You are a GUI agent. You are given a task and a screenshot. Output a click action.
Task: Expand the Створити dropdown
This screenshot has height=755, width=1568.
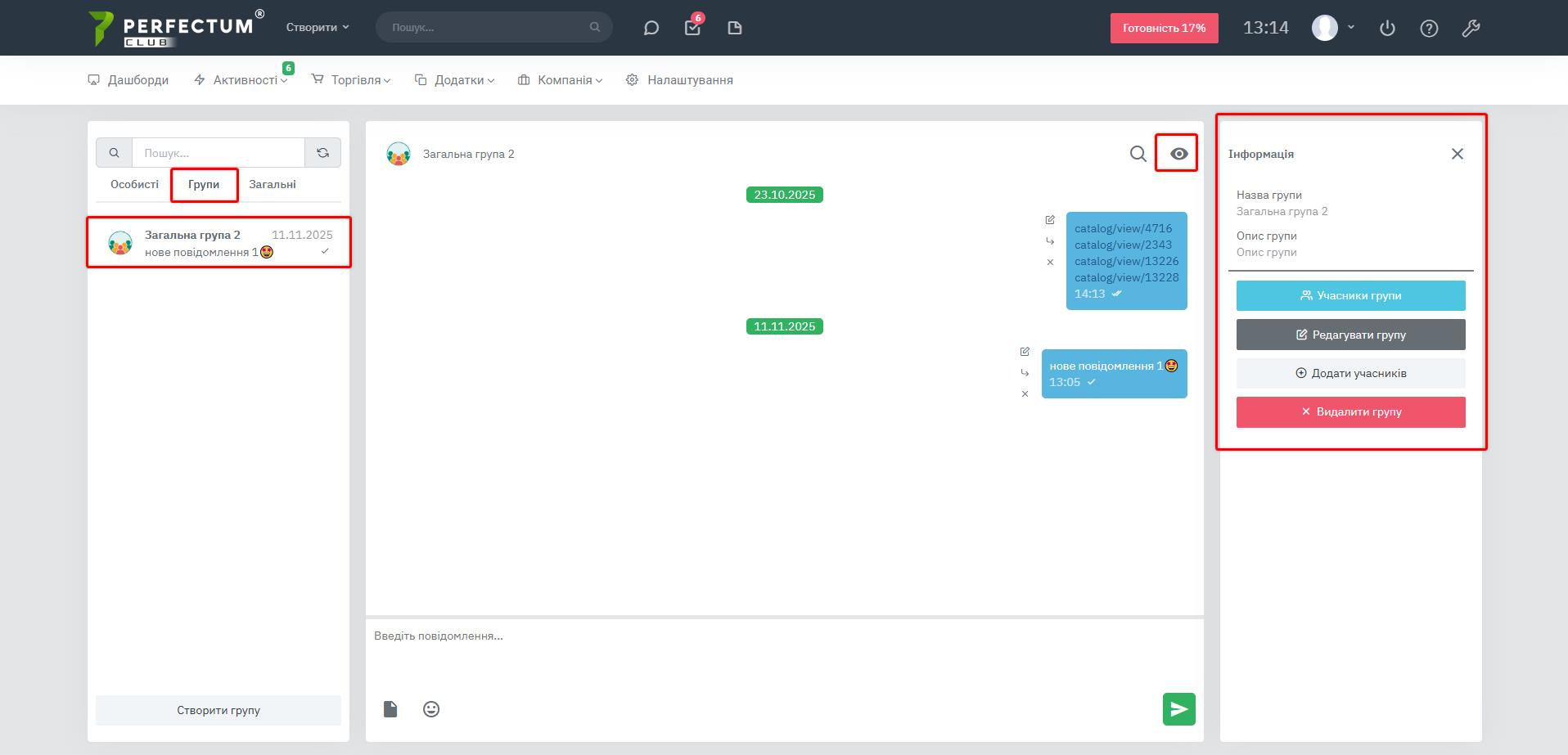(x=318, y=27)
